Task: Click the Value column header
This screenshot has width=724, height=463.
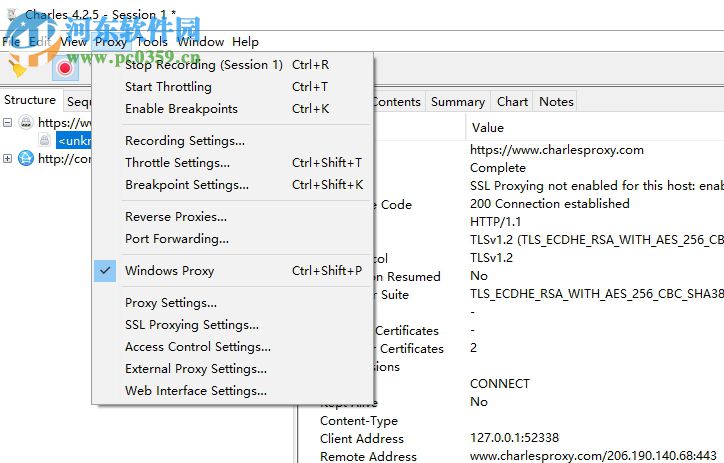Action: click(488, 128)
